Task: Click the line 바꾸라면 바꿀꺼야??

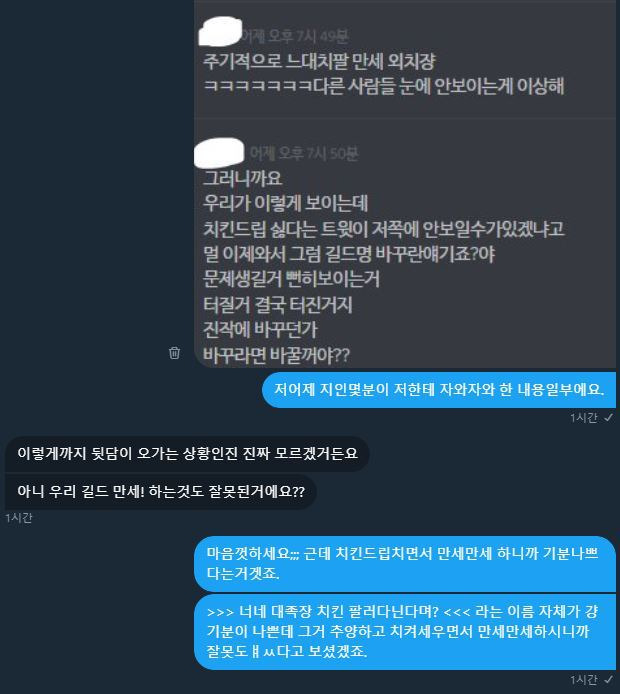Action: tap(276, 355)
